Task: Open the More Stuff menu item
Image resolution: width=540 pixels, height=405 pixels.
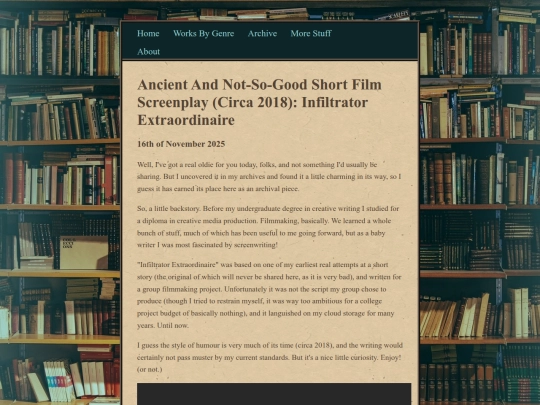Action: click(x=311, y=33)
